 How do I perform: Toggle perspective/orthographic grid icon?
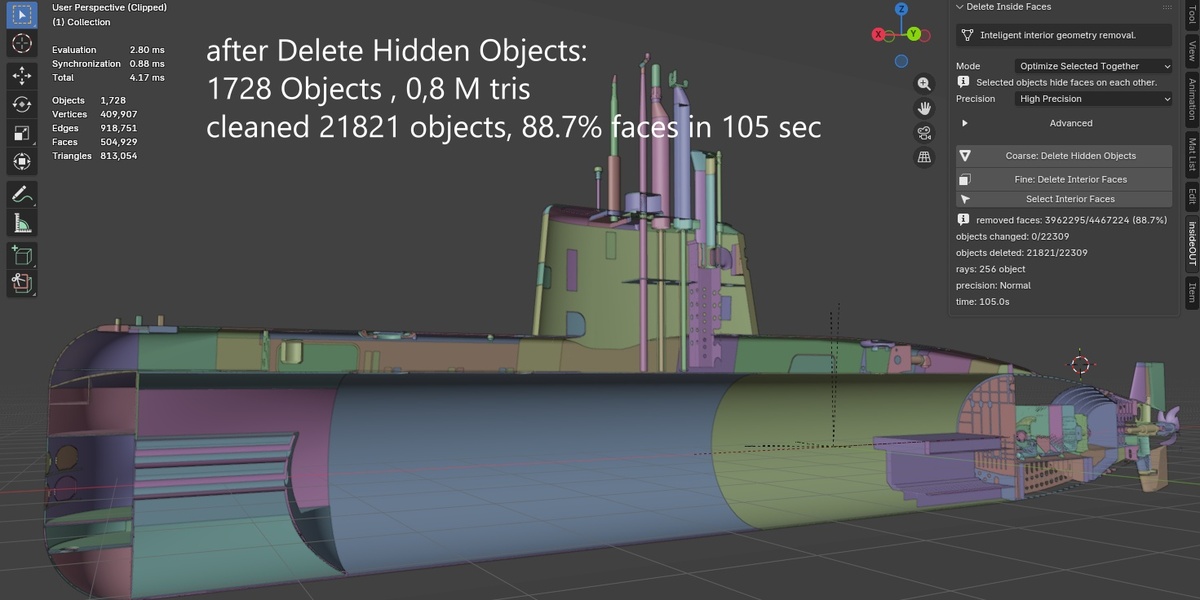click(x=924, y=157)
